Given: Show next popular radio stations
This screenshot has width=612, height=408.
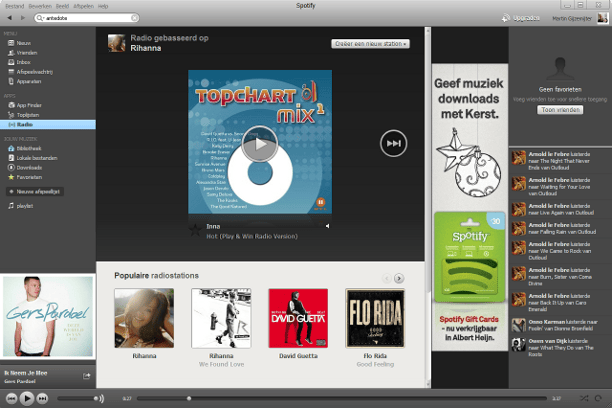Looking at the screenshot, I should point(399,278).
